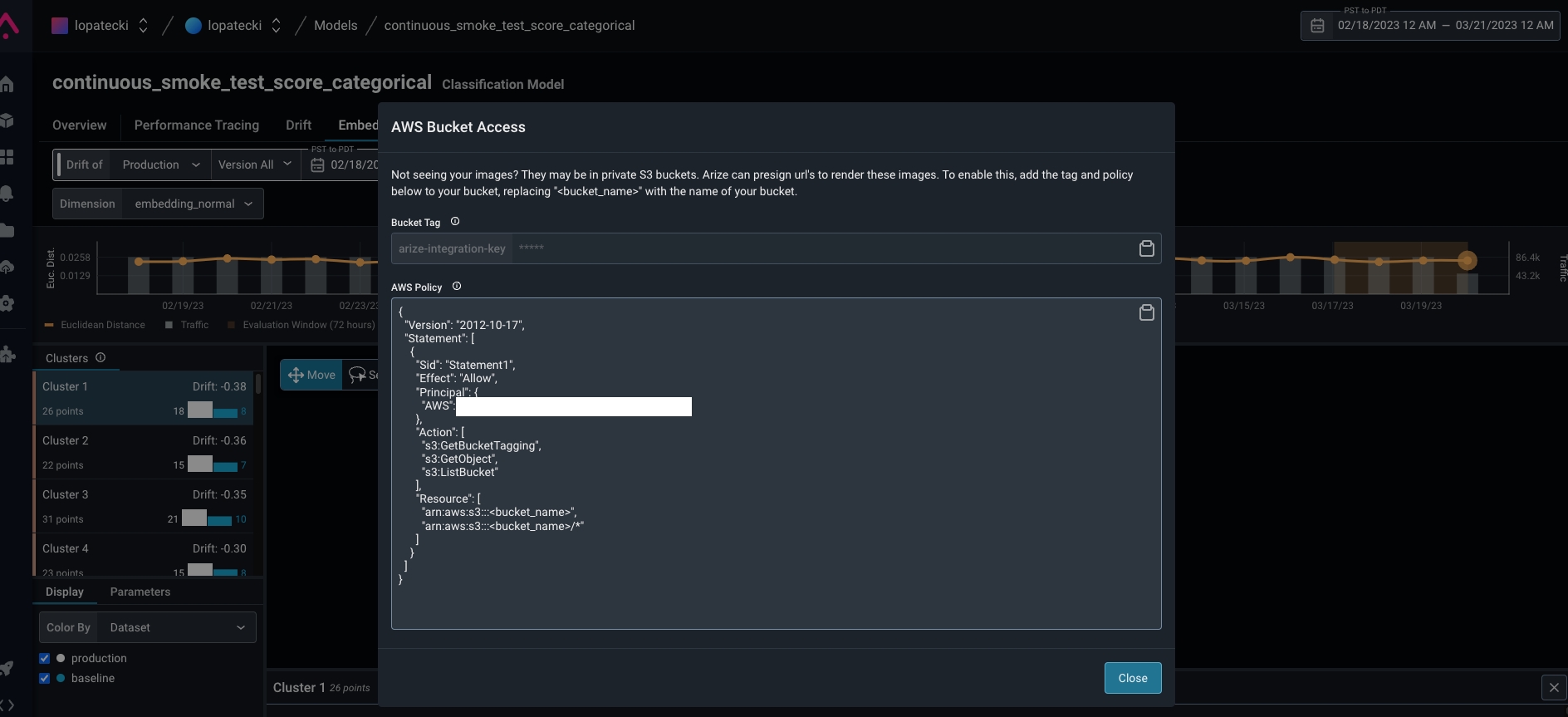Screen dimensions: 1568x717
Task: Open the Parameters tab
Action: coord(140,592)
